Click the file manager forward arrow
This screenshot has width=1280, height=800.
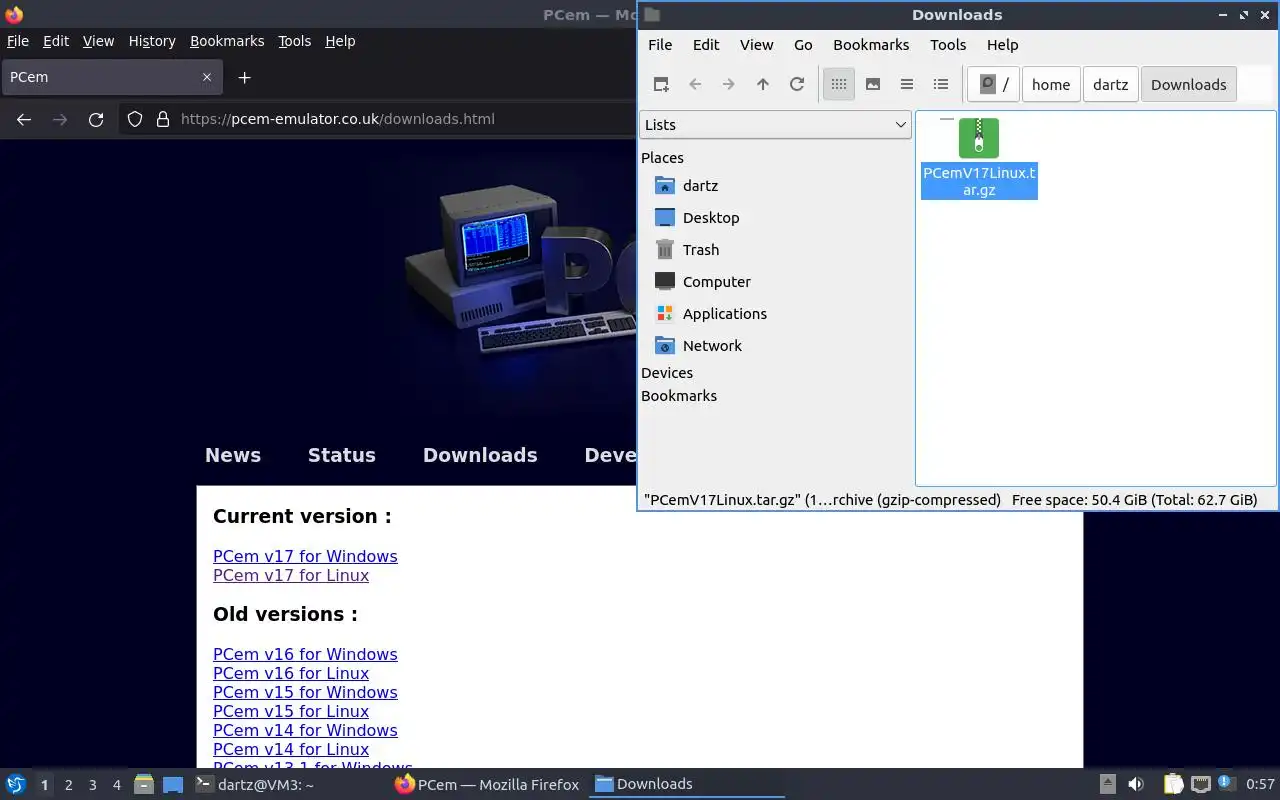[x=729, y=85]
